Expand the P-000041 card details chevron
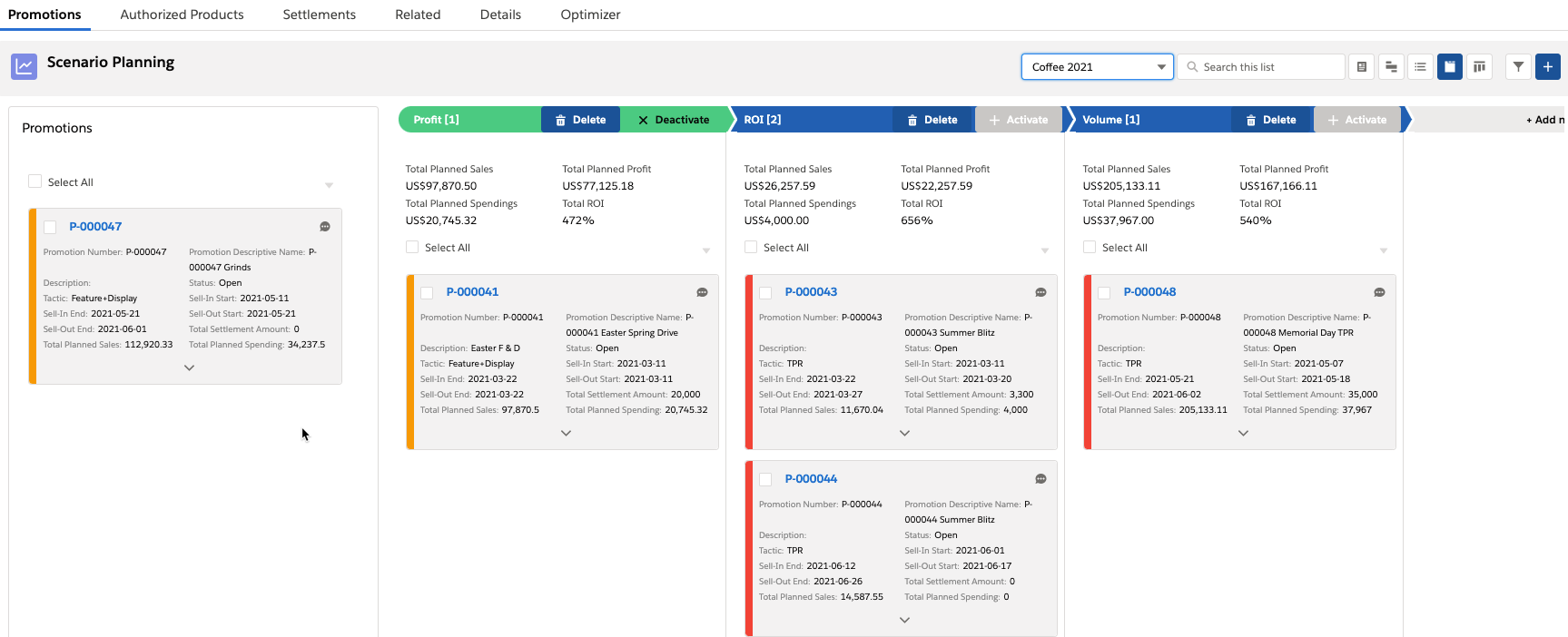This screenshot has height=637, width=1568. click(x=566, y=433)
